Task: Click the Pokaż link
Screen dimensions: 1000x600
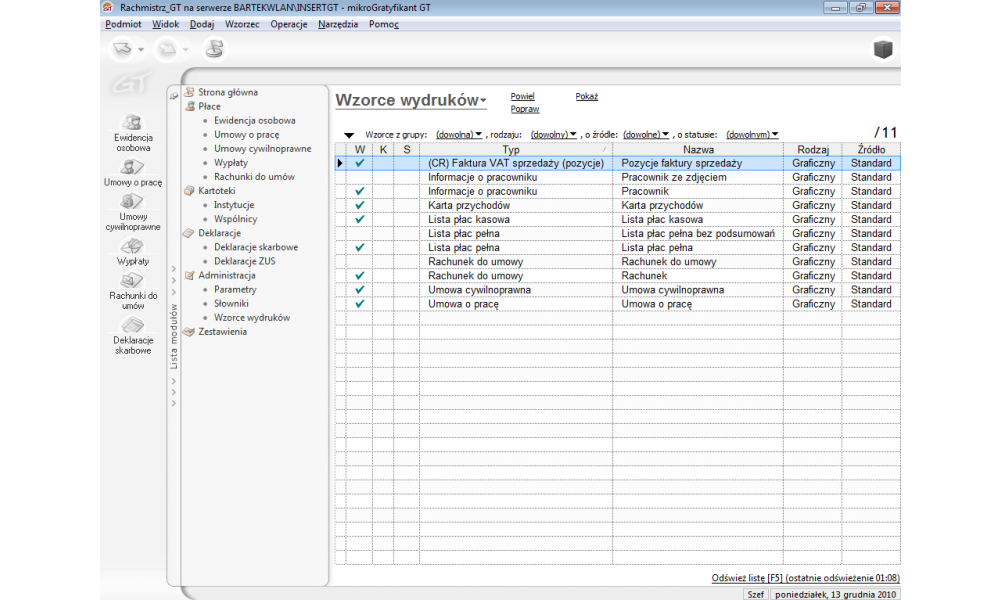Action: pyautogui.click(x=587, y=96)
